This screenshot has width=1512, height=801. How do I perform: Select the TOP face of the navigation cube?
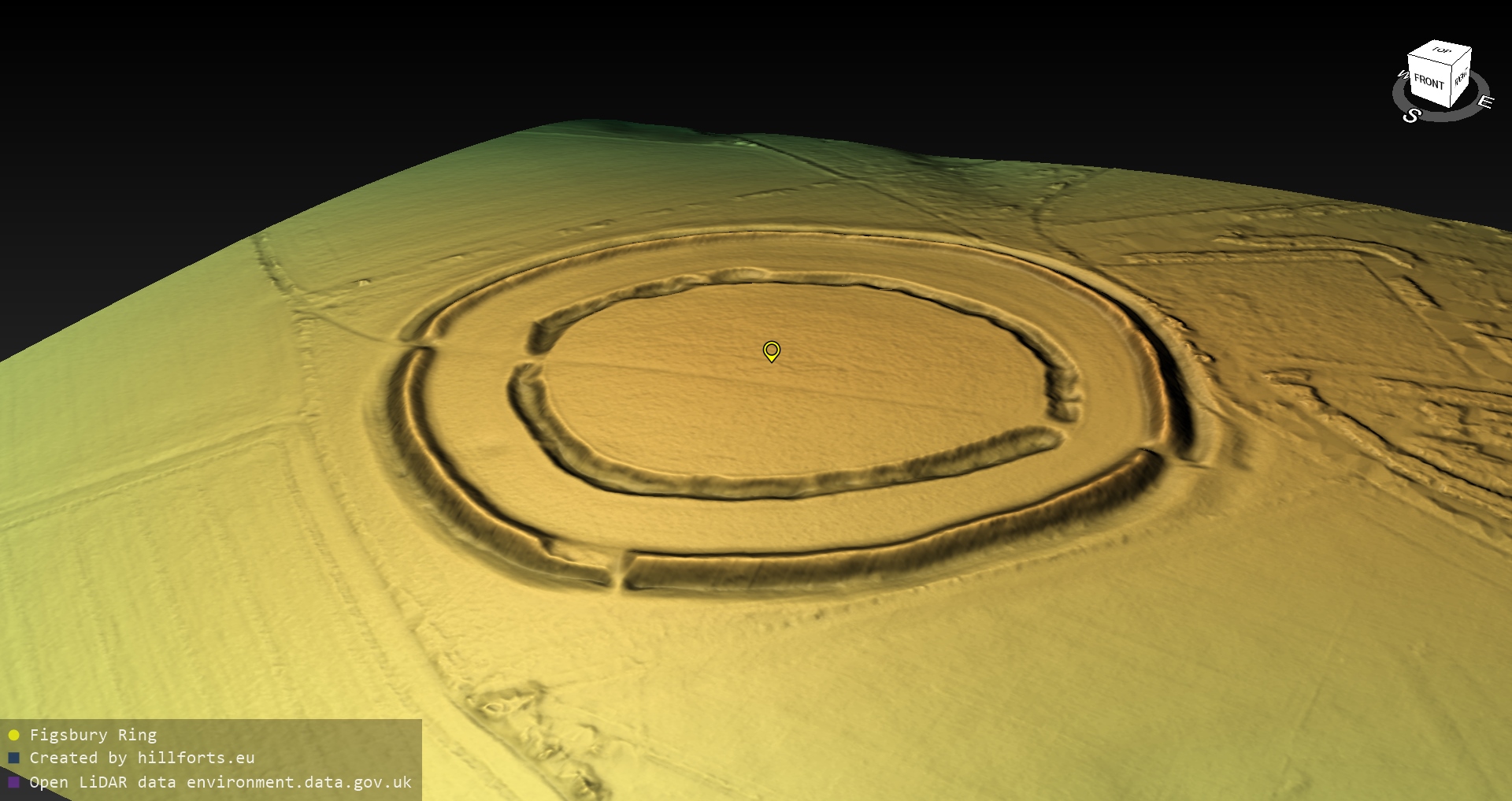click(1441, 51)
